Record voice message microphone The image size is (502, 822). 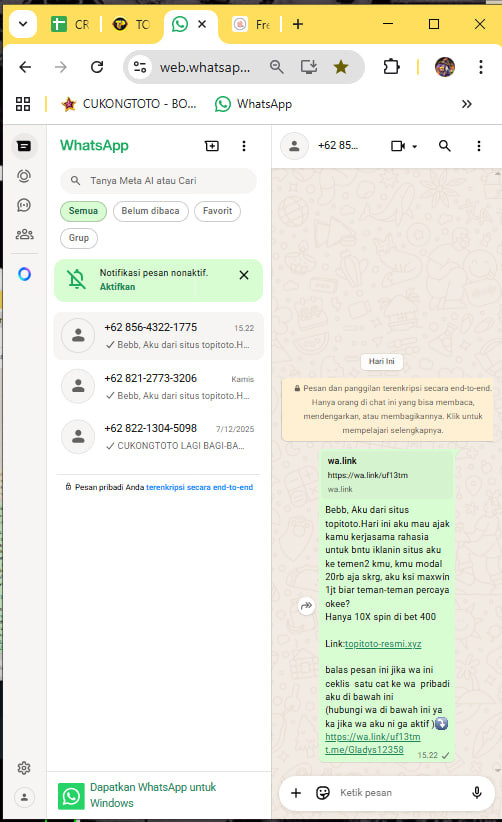coord(476,793)
